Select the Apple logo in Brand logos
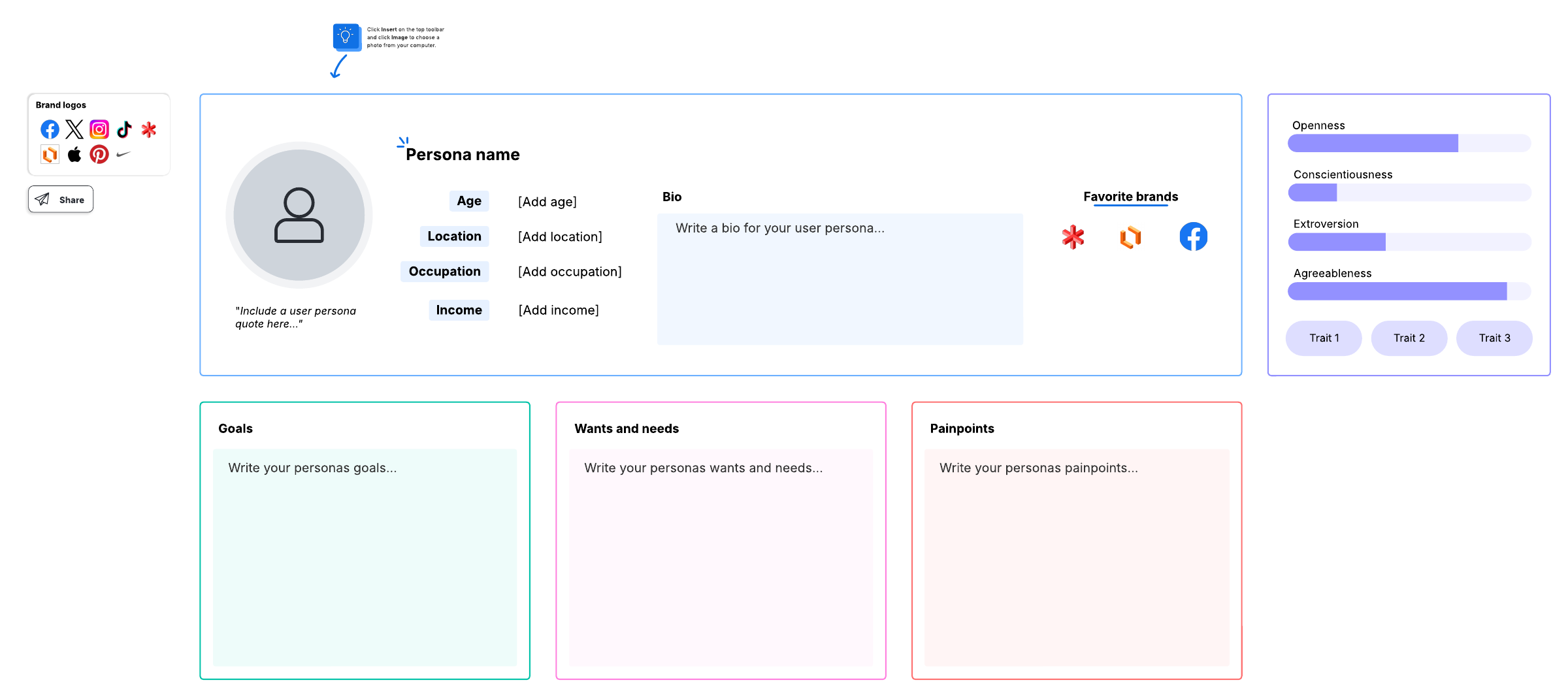The height and width of the screenshot is (691, 1568). (74, 154)
